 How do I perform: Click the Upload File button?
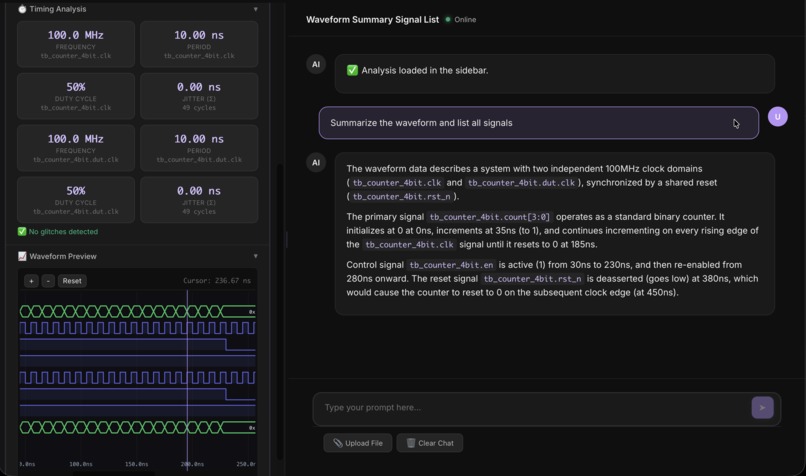pyautogui.click(x=358, y=443)
